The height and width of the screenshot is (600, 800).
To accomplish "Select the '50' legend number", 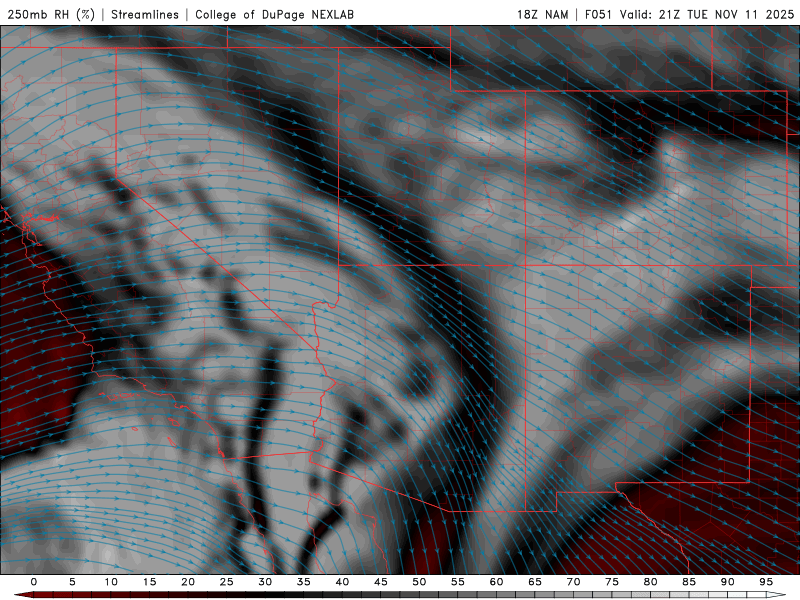I will point(419,582).
